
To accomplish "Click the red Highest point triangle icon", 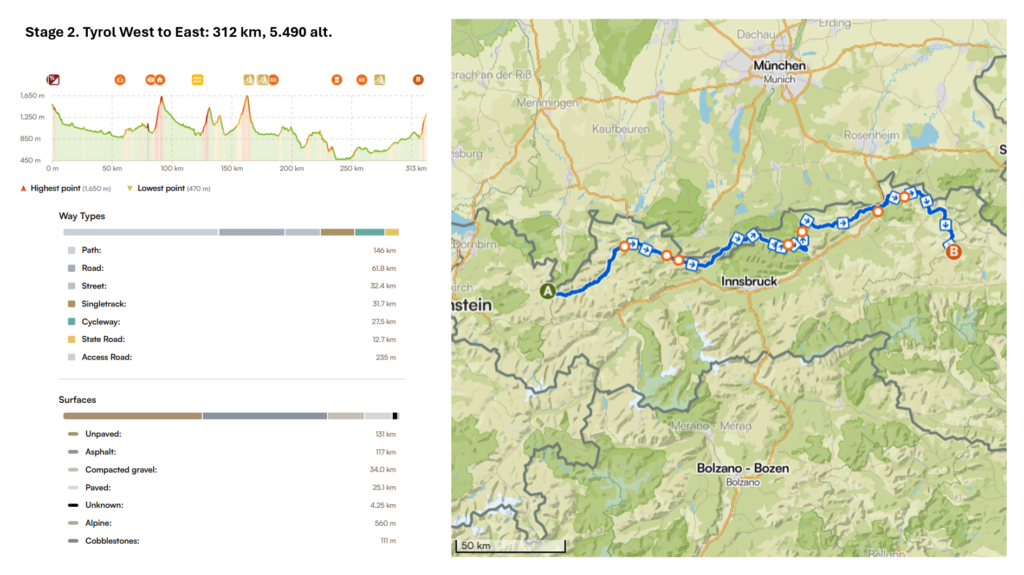I will coord(23,188).
